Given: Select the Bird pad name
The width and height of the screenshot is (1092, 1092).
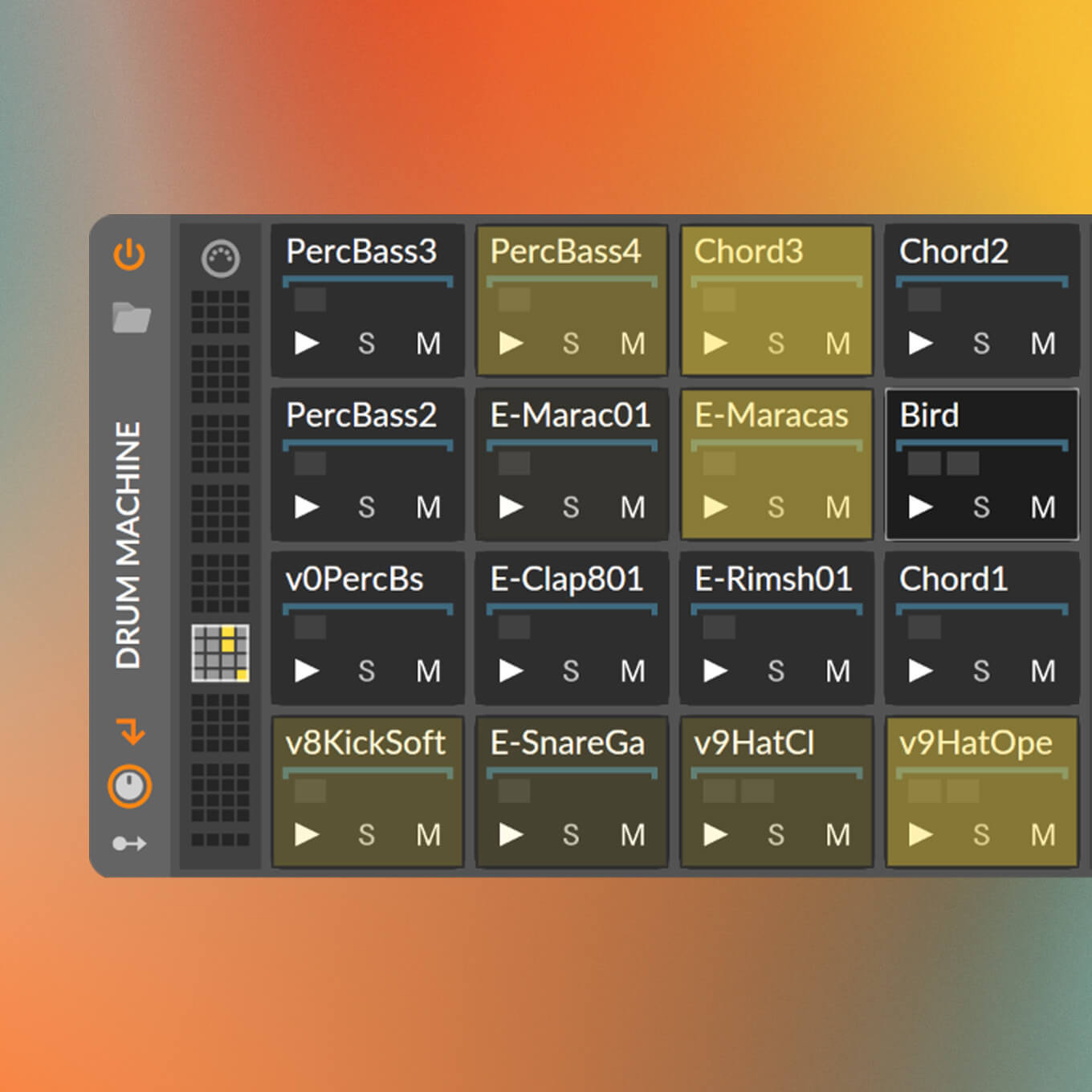Looking at the screenshot, I should 929,415.
